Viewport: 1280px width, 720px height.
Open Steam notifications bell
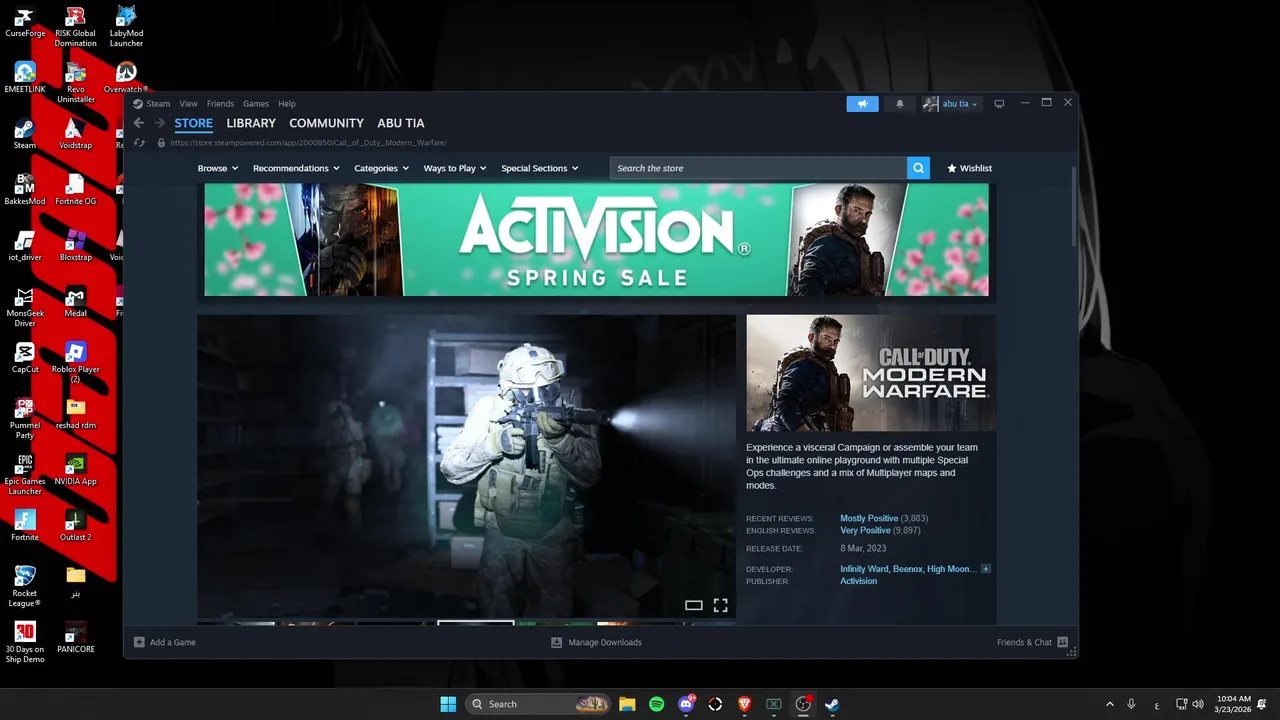click(x=899, y=104)
